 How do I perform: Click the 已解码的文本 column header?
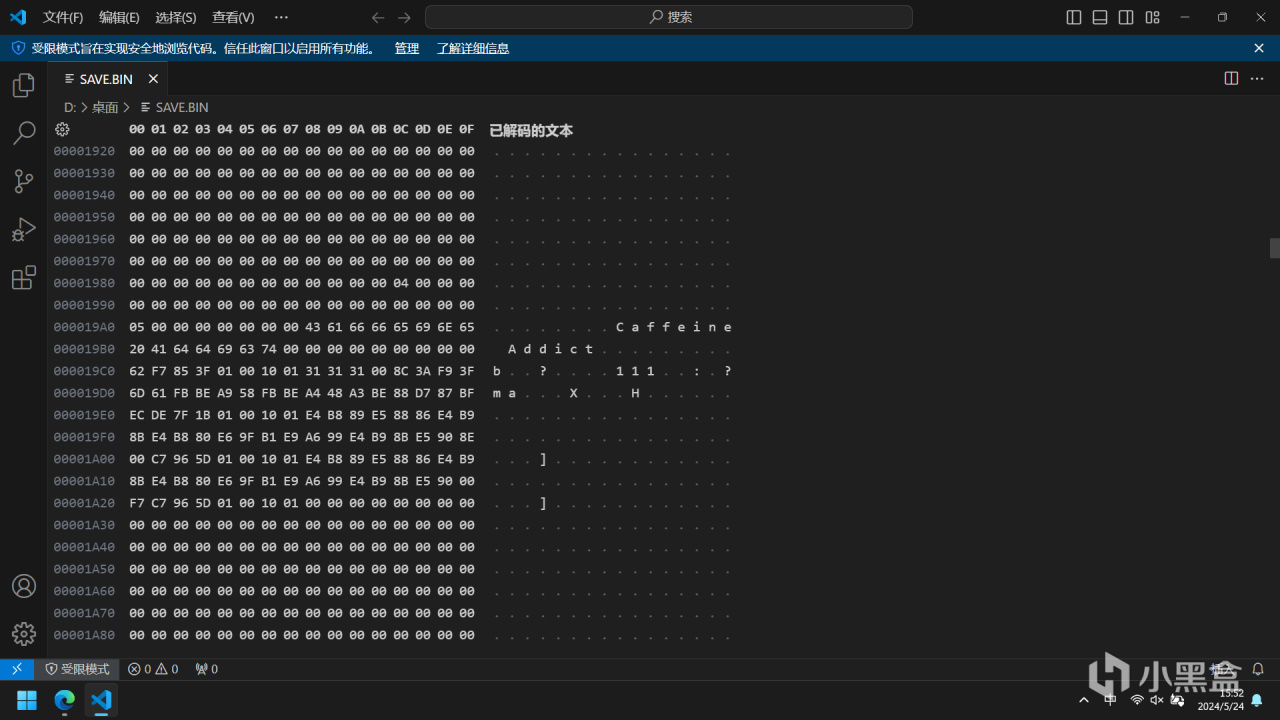pyautogui.click(x=531, y=130)
